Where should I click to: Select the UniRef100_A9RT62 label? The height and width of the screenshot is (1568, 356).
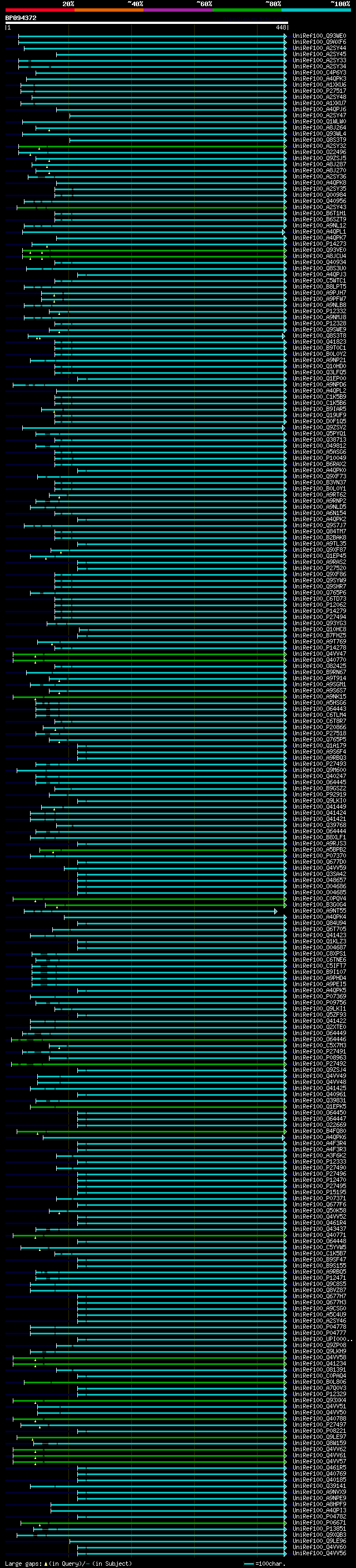coord(319,495)
